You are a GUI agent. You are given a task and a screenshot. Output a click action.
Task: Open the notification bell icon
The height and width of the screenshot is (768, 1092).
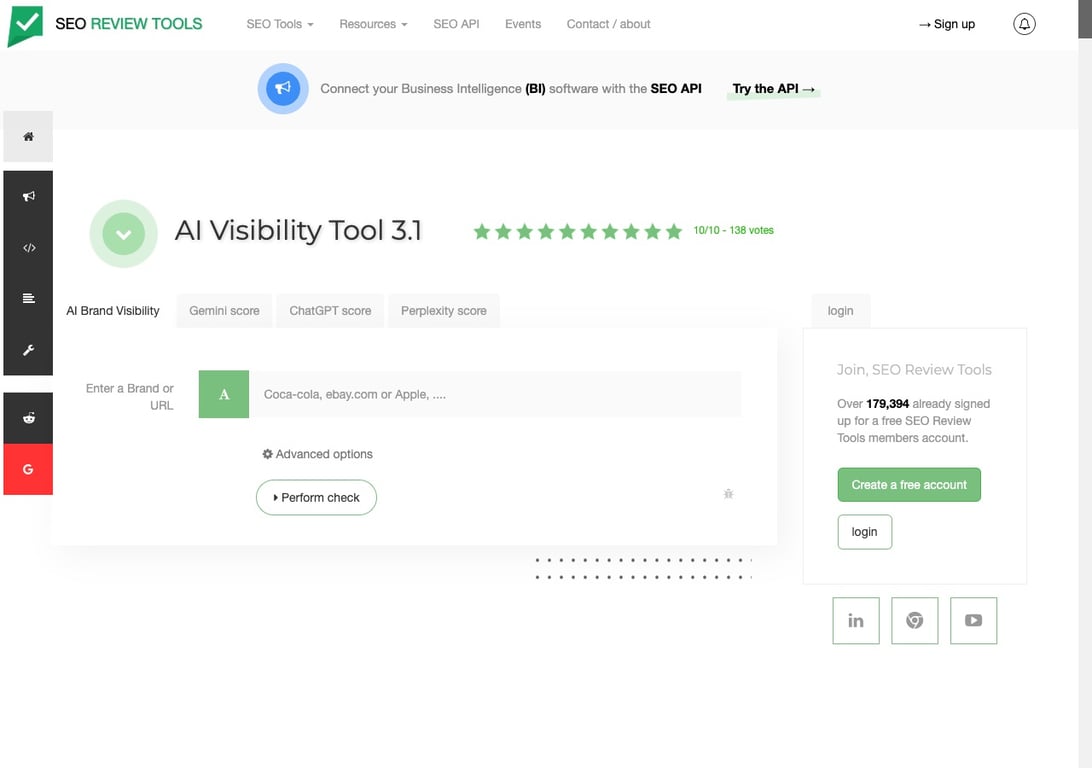(1024, 24)
